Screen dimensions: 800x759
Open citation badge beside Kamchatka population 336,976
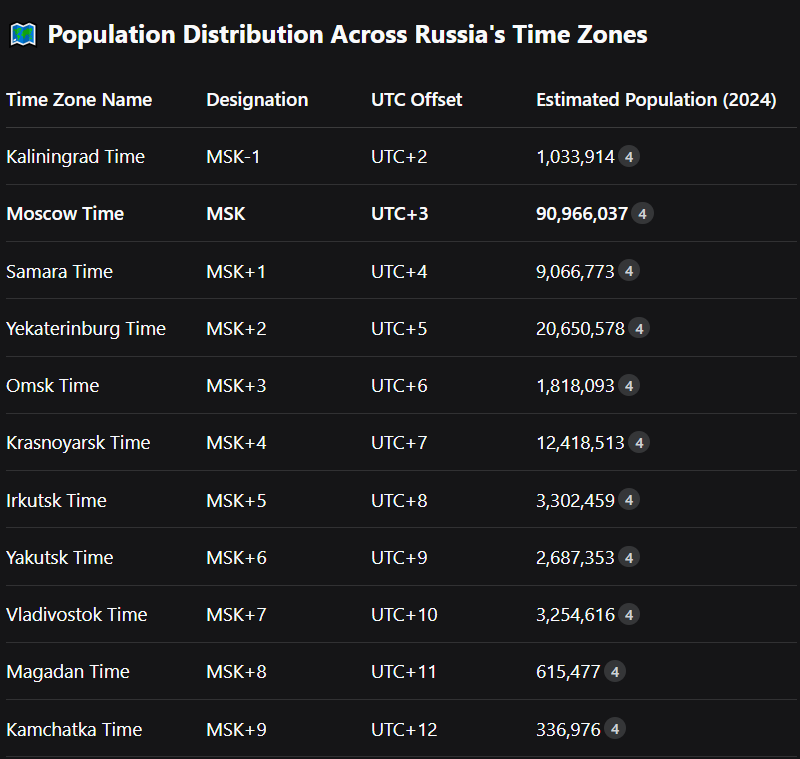(615, 729)
